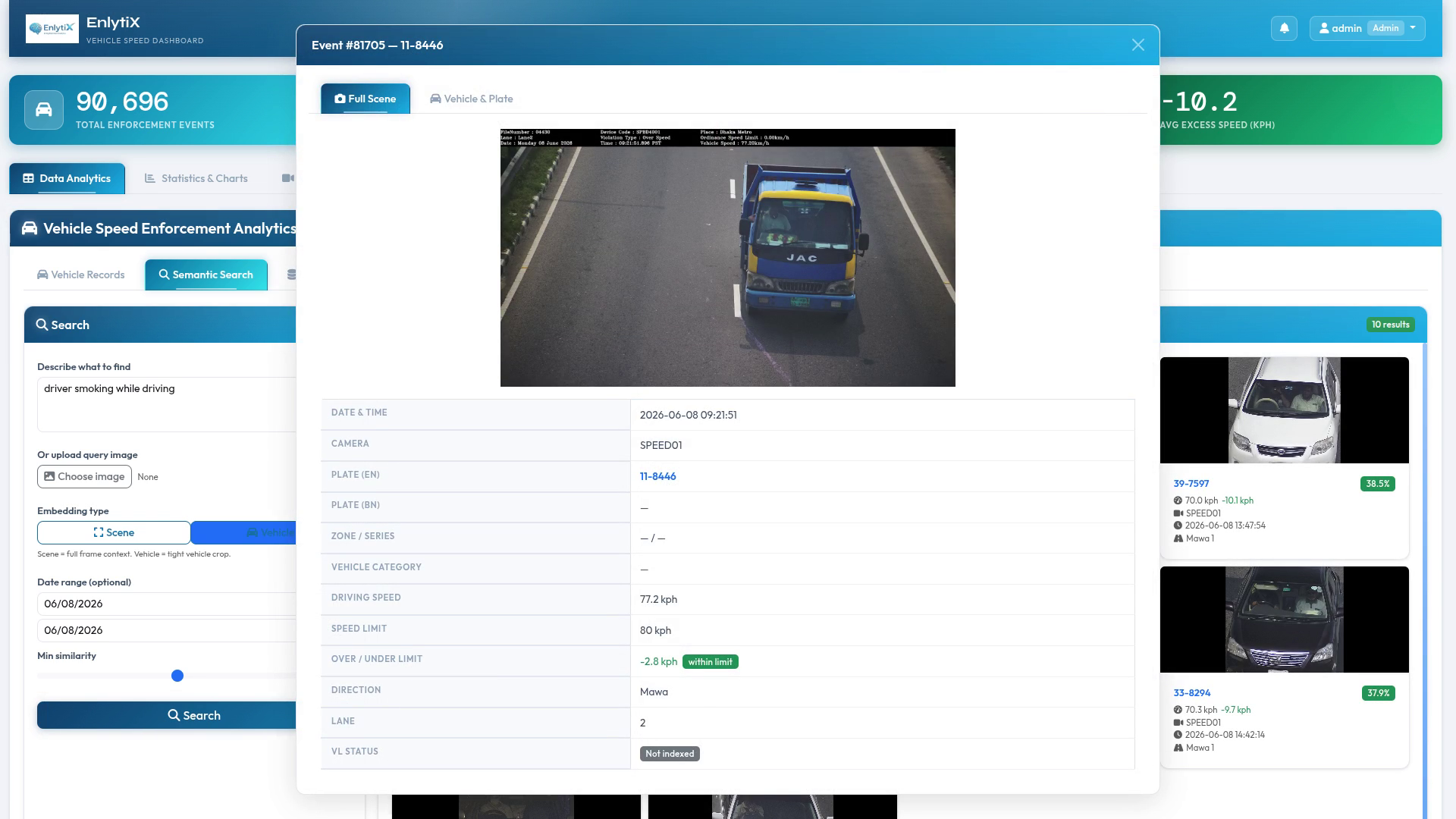Viewport: 1456px width, 819px height.
Task: Click Choose image upload button
Action: pos(84,476)
